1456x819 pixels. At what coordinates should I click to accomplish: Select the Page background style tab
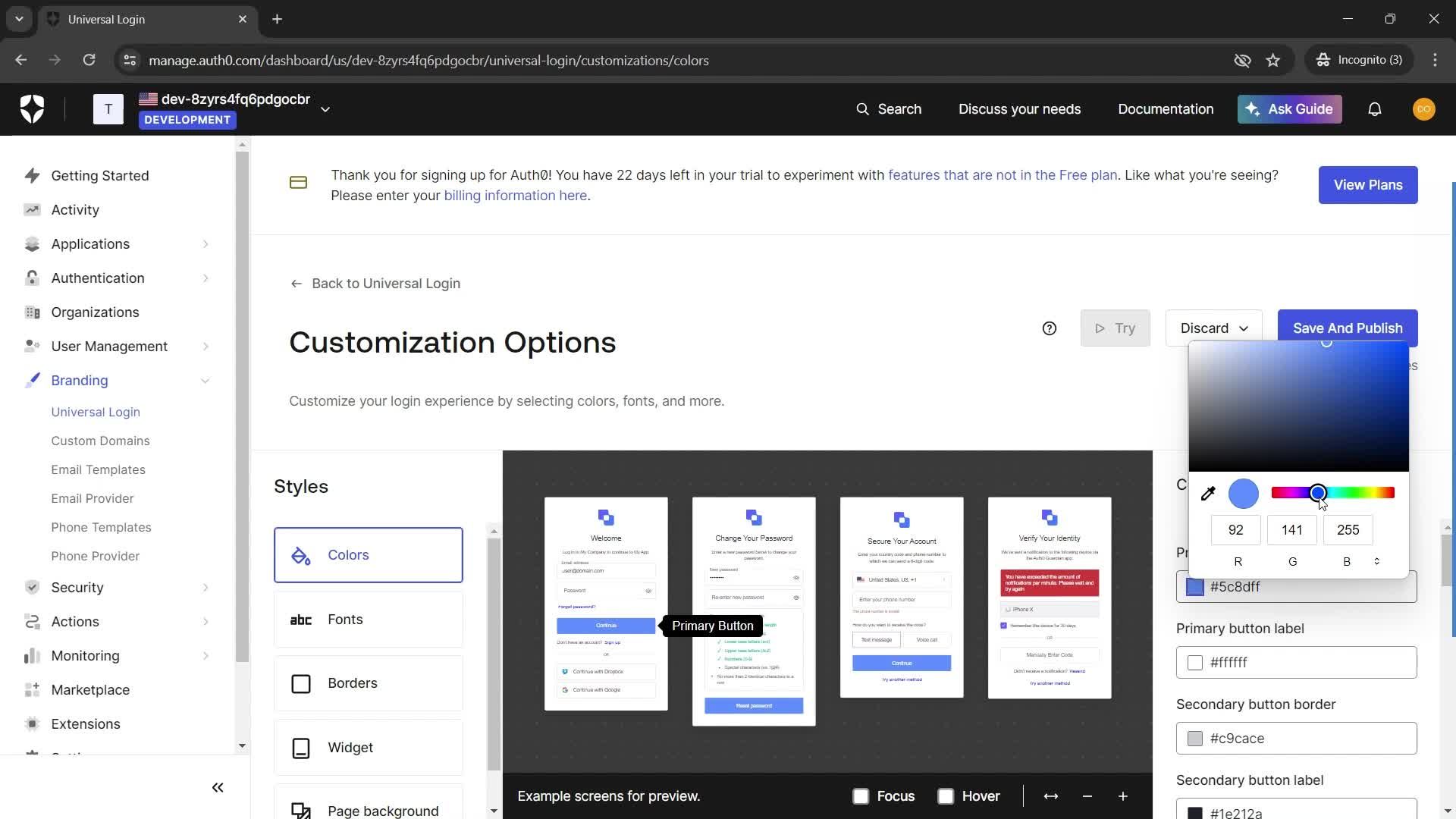pyautogui.click(x=369, y=802)
